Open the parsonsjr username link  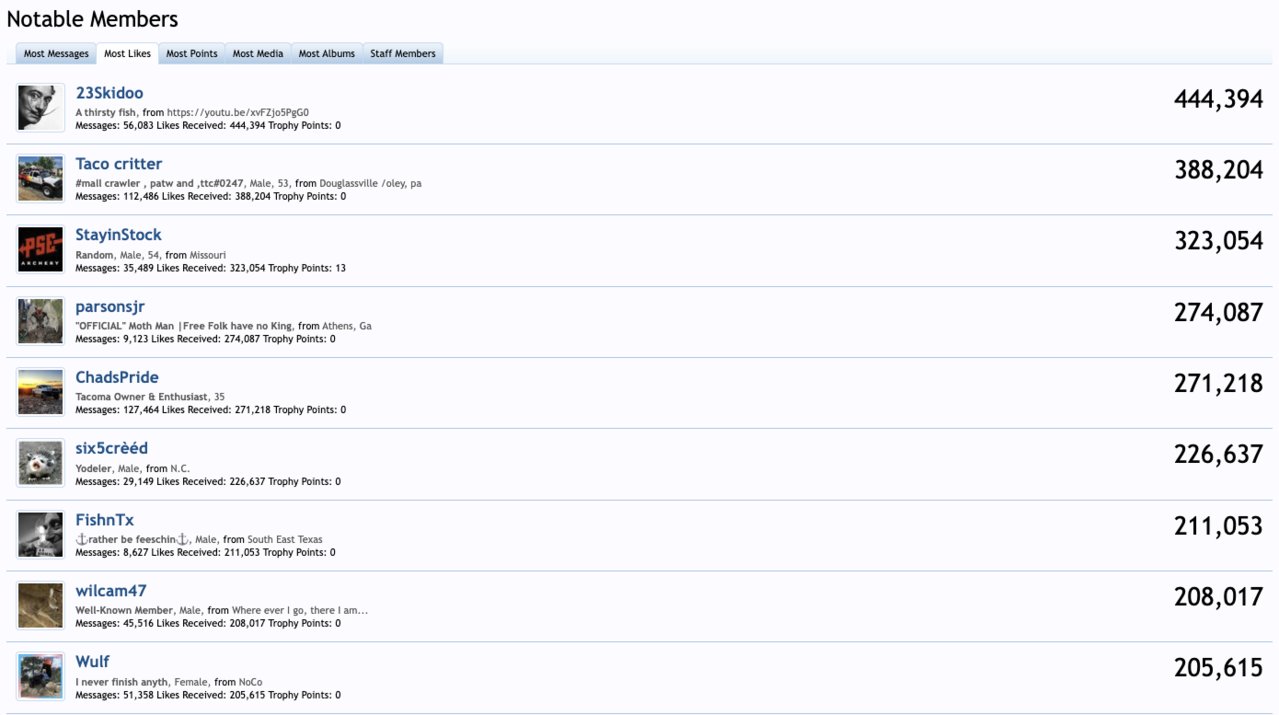click(110, 307)
